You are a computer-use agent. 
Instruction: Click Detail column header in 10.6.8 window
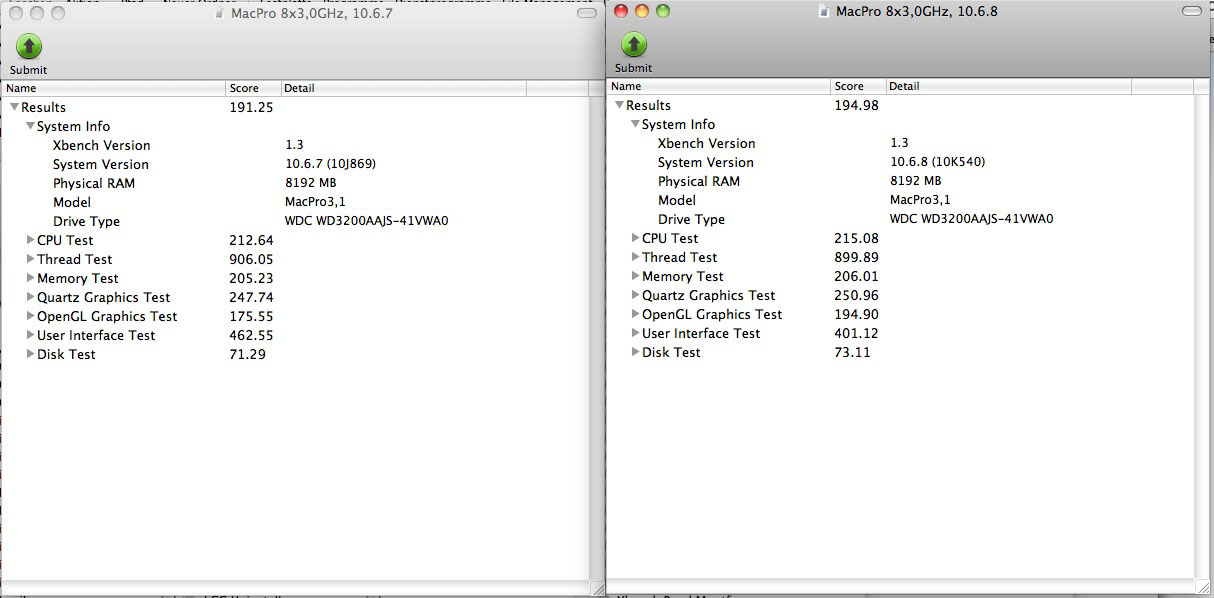click(x=1008, y=86)
